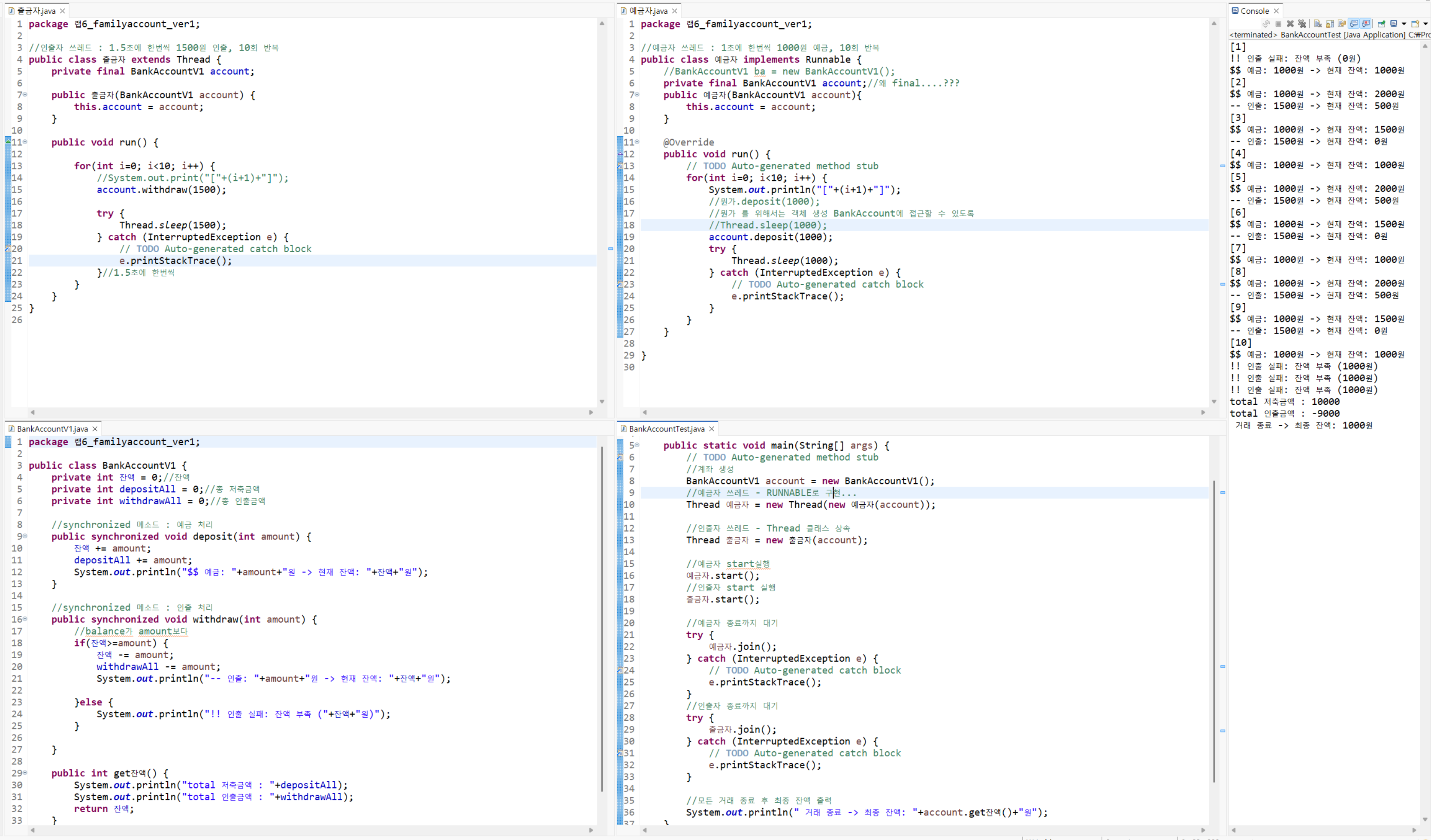This screenshot has width=1431, height=840.
Task: Click Open Console new-window icon
Action: point(1415,24)
